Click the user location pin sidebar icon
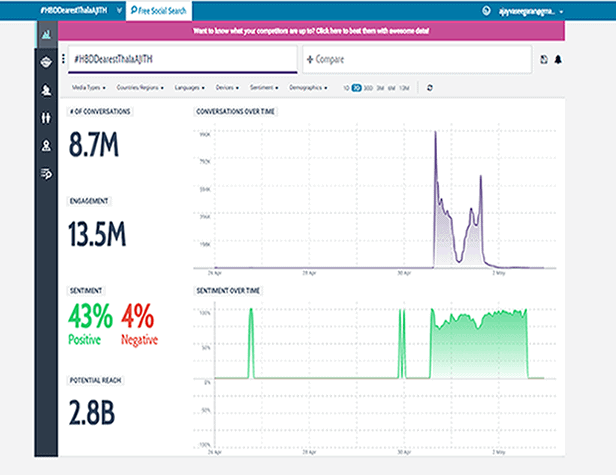The height and width of the screenshot is (475, 616). tap(46, 146)
